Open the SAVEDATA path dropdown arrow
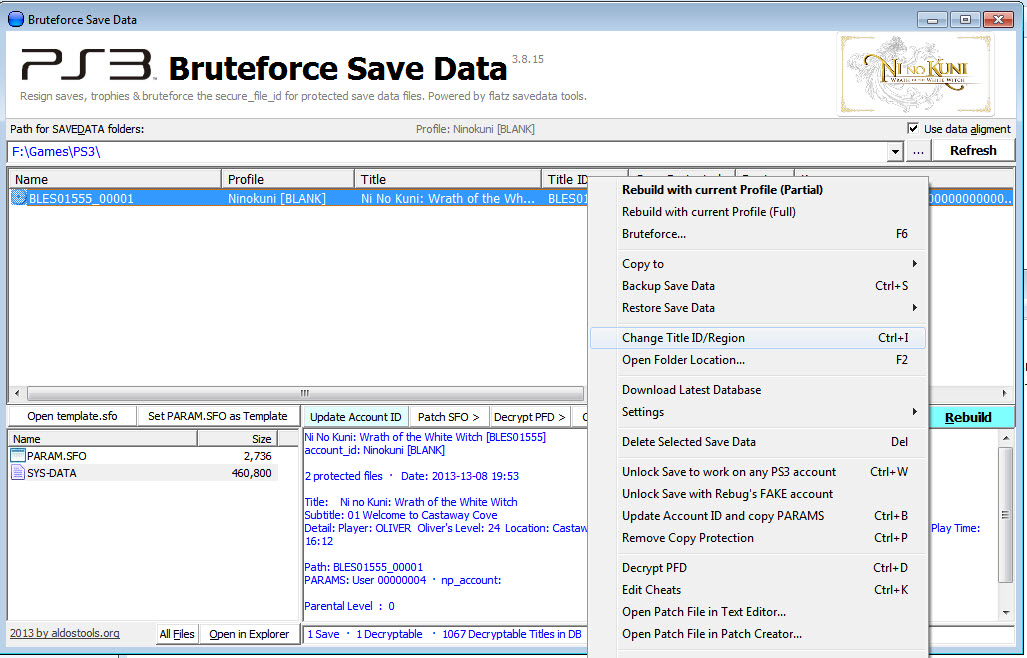The image size is (1027, 658). [895, 152]
